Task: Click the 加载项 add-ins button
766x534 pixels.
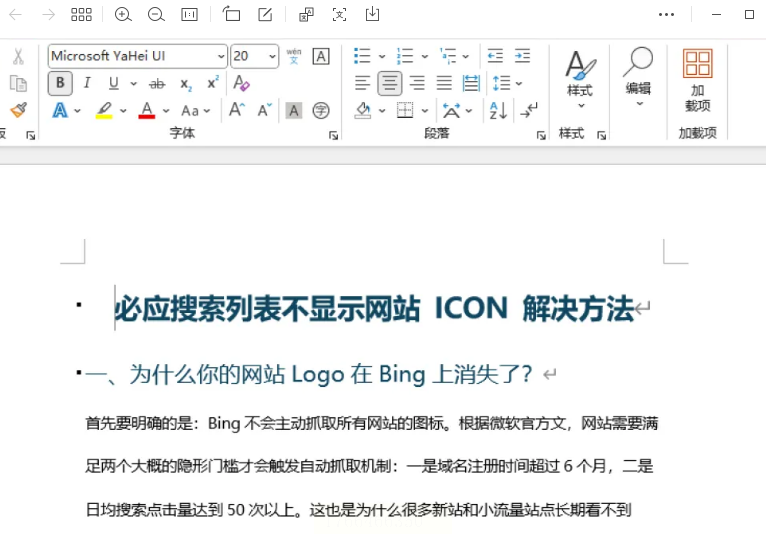Action: 697,81
